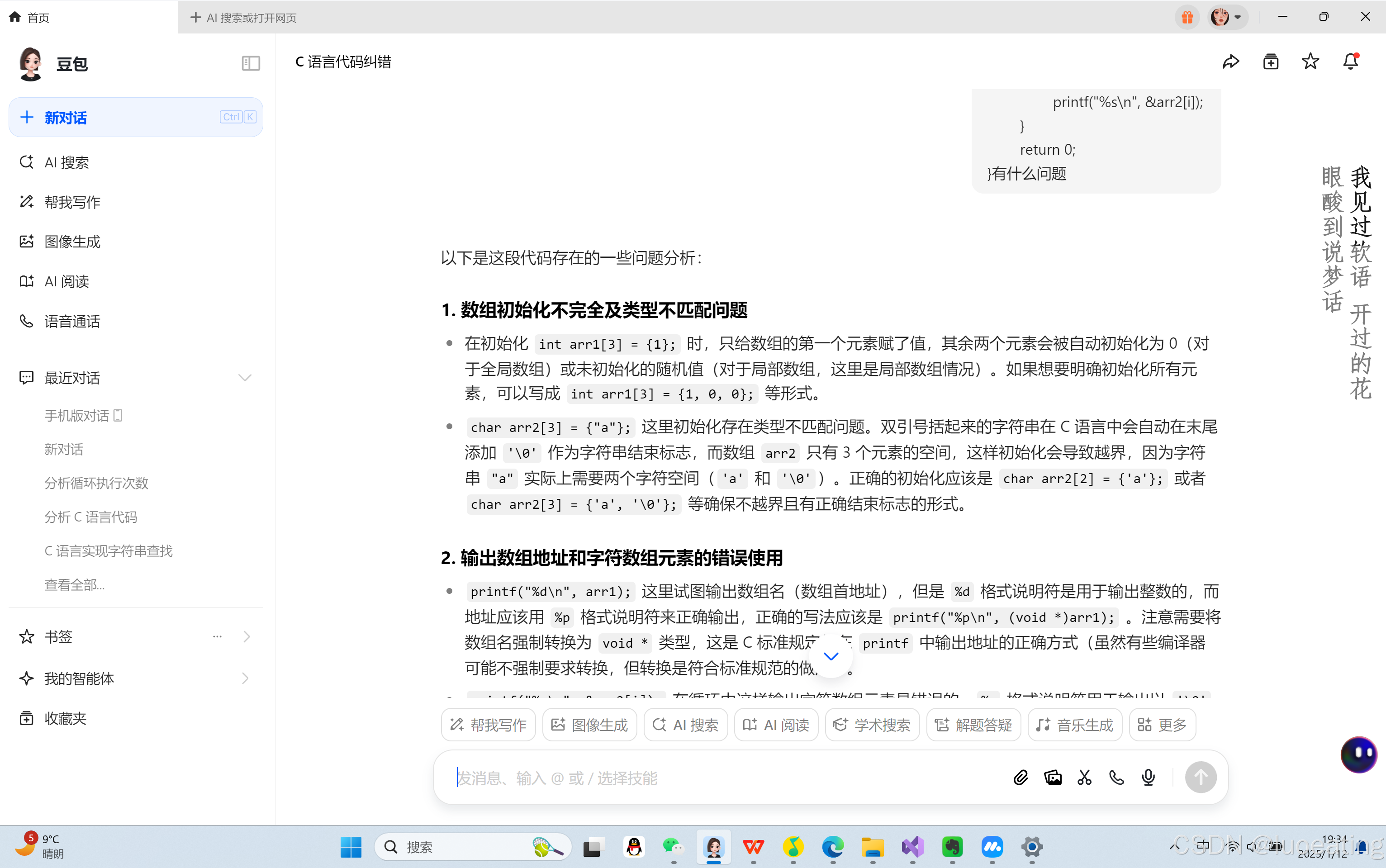This screenshot has width=1386, height=868.
Task: Select AI 搜索 in the sidebar
Action: (x=66, y=162)
